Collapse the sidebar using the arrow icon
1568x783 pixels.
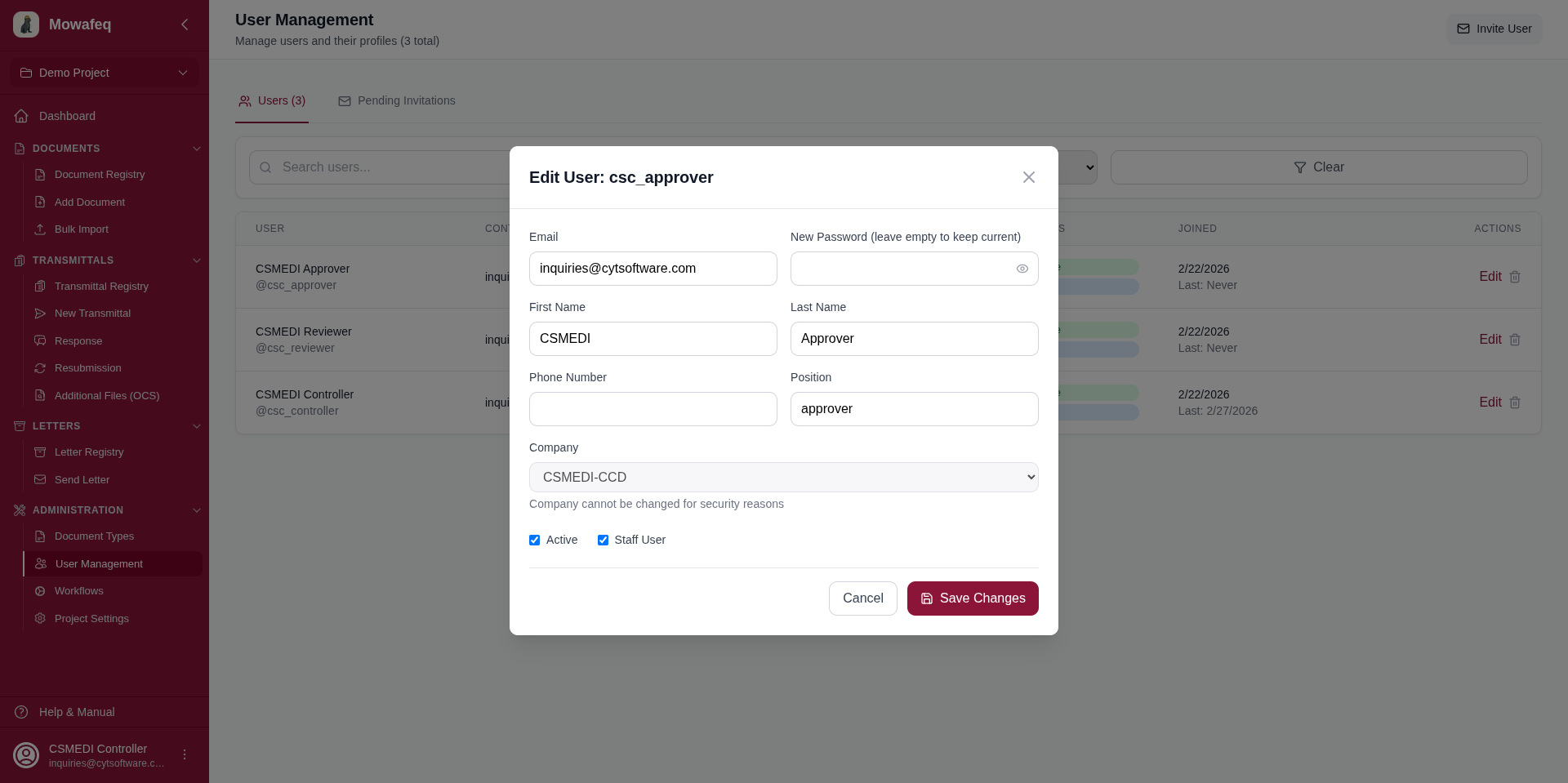pos(185,24)
